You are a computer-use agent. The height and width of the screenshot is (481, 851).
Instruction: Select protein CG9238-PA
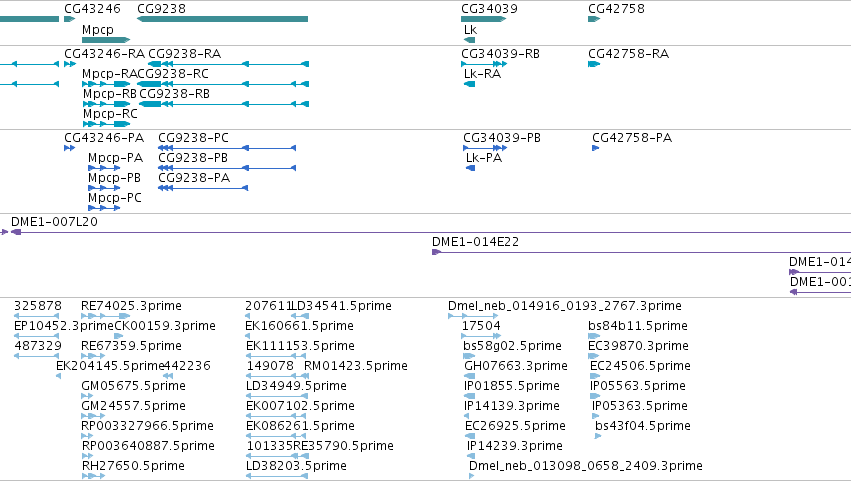tap(194, 178)
